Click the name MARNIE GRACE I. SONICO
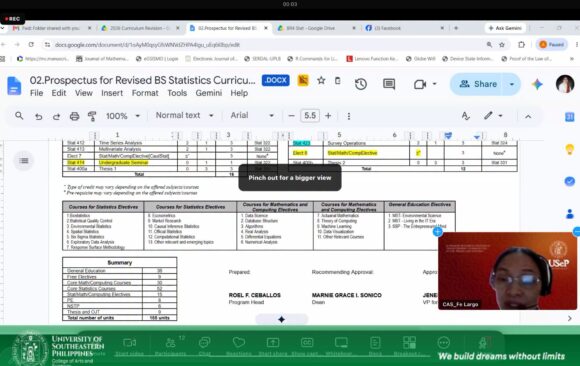The width and height of the screenshot is (580, 366). point(347,295)
